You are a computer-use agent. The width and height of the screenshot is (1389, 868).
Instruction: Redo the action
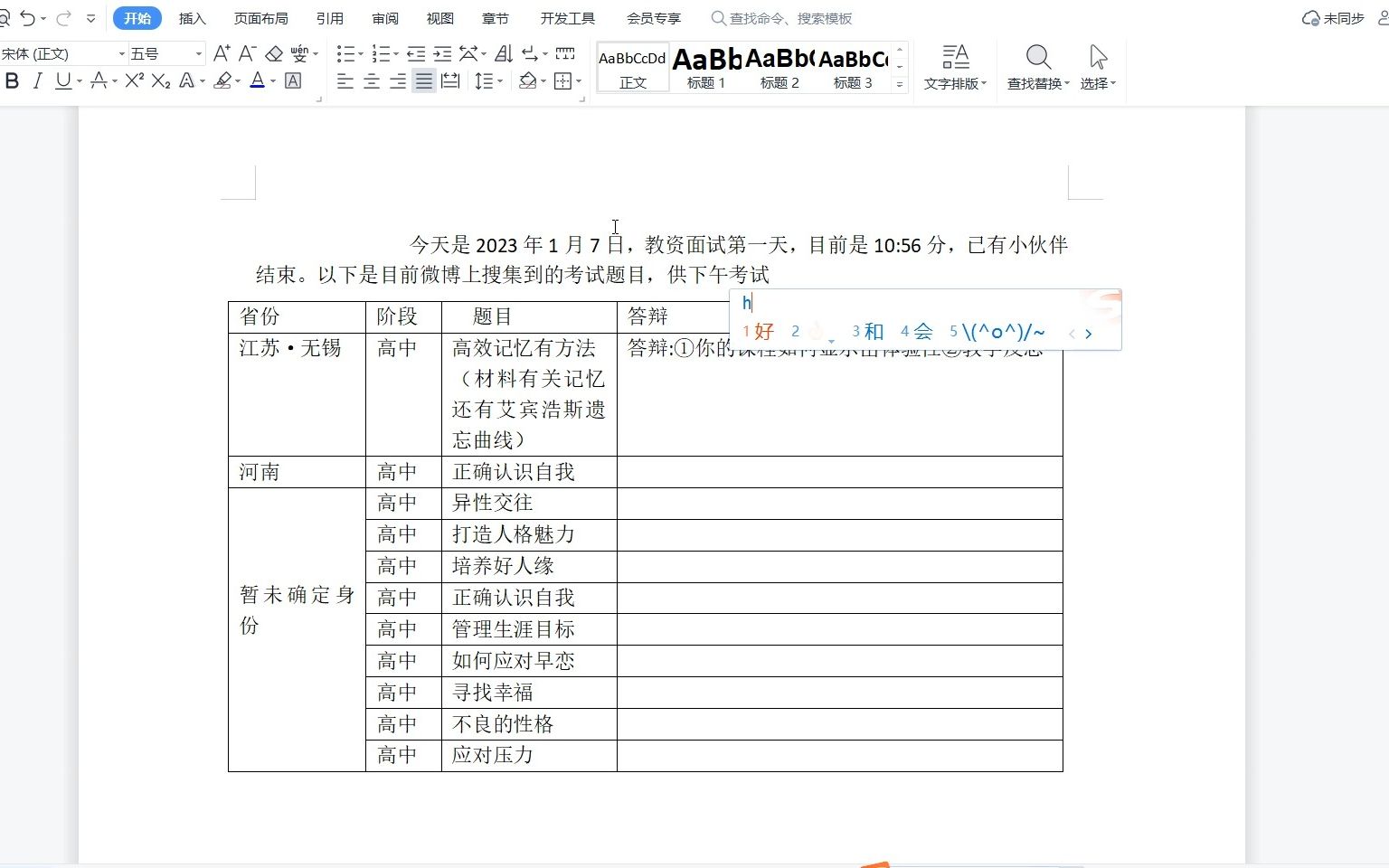(x=63, y=18)
